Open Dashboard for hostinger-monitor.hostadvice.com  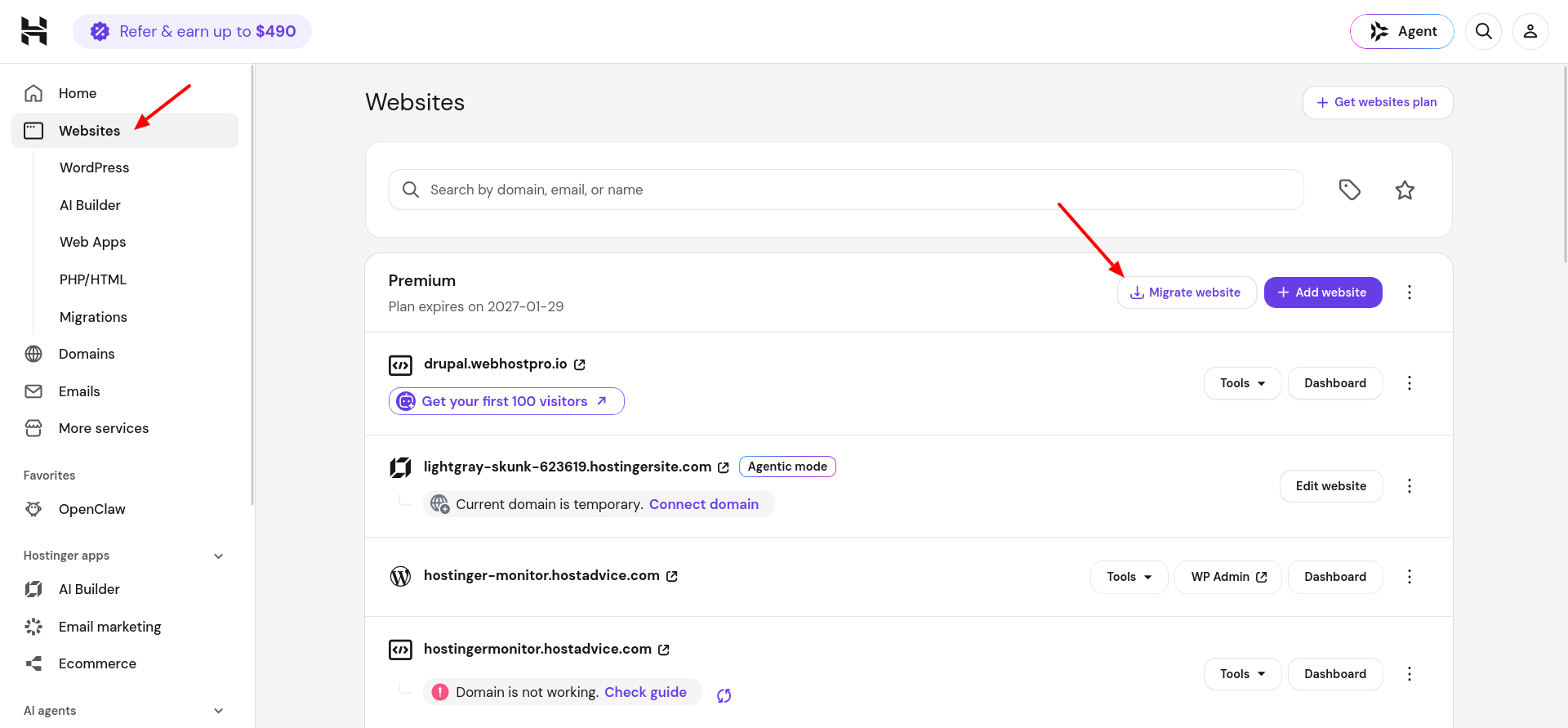[x=1335, y=577]
